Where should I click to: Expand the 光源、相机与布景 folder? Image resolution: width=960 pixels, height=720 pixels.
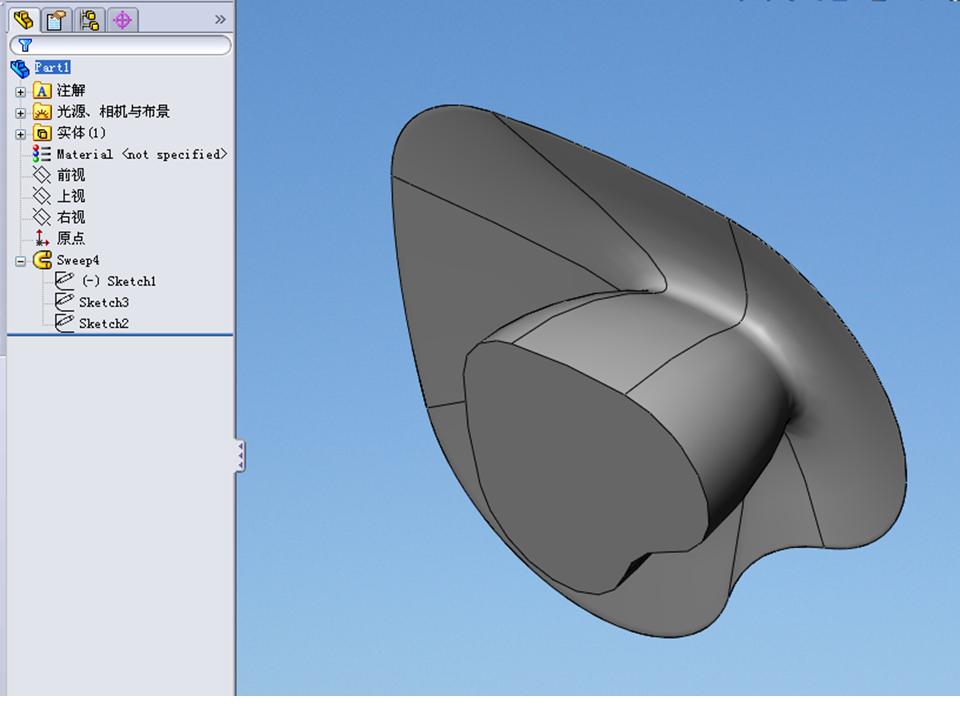point(20,113)
